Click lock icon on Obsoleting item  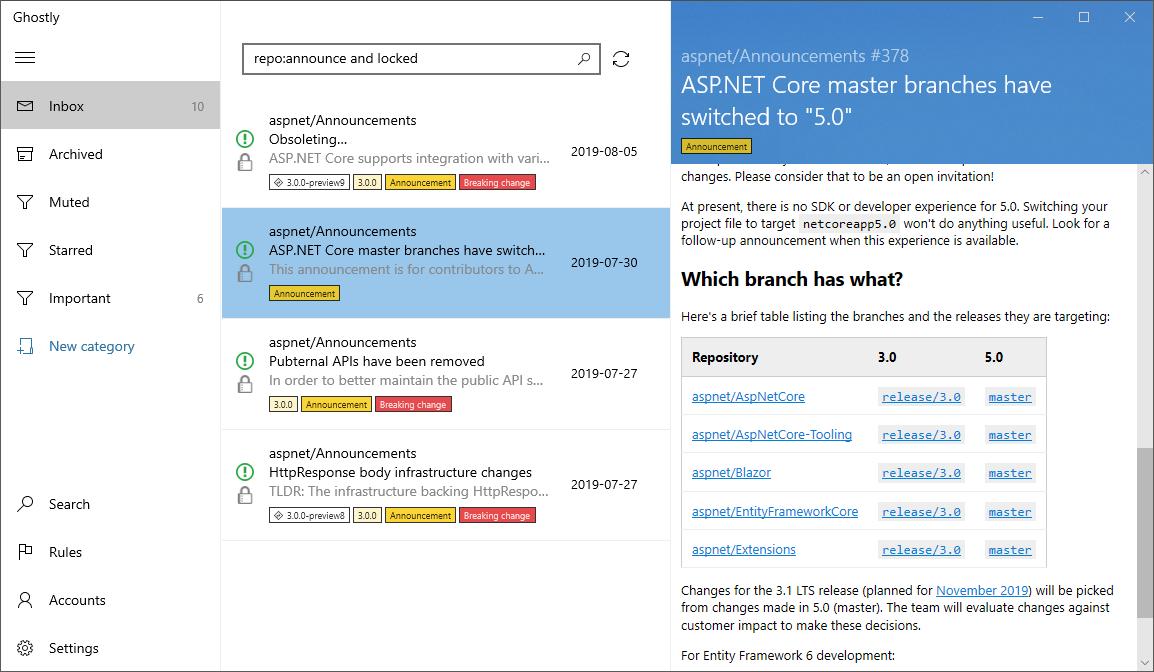[245, 162]
